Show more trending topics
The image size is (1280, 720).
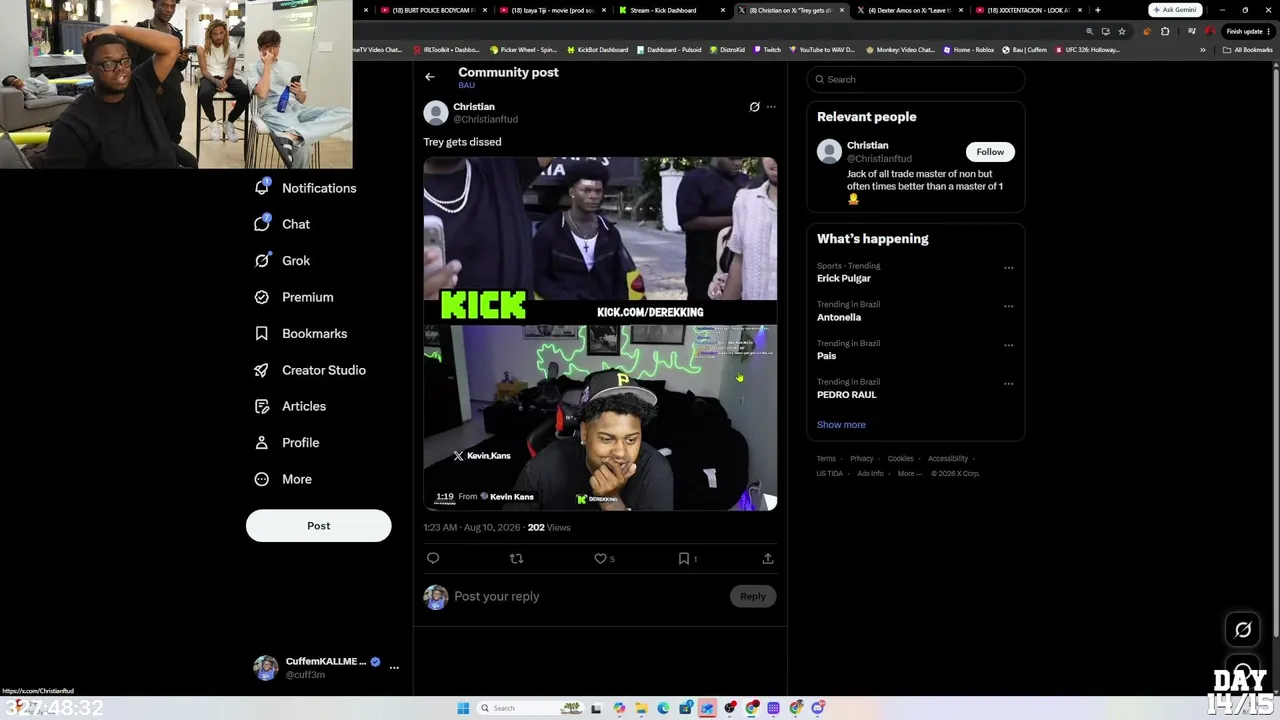click(x=841, y=425)
